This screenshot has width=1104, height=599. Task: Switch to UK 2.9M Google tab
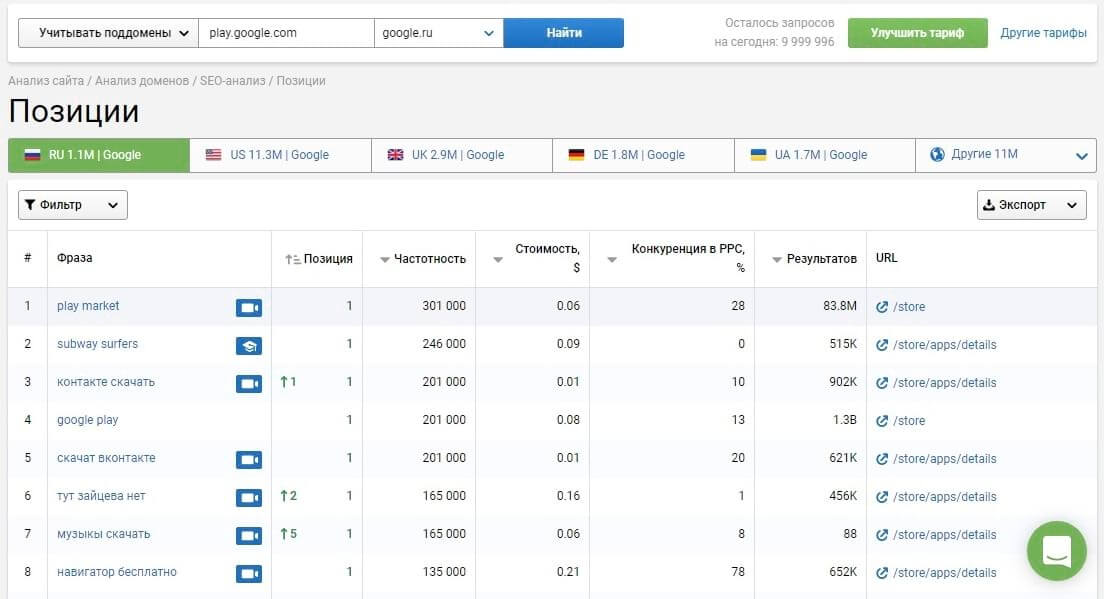[462, 155]
